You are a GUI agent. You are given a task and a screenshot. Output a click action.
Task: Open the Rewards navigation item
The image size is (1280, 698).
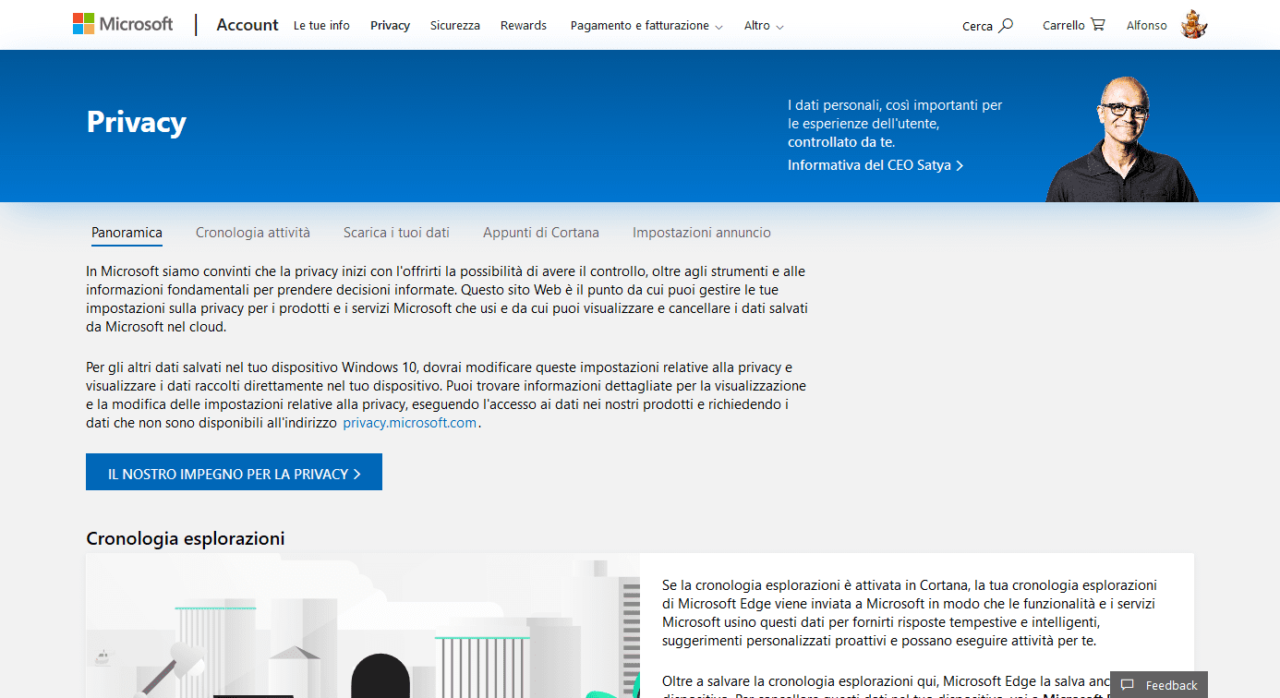523,26
